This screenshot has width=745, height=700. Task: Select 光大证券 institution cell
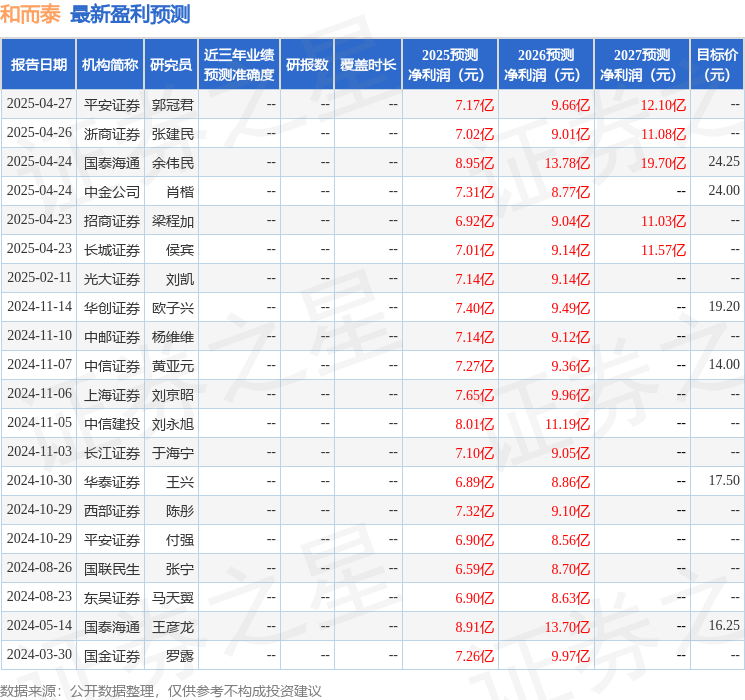112,279
